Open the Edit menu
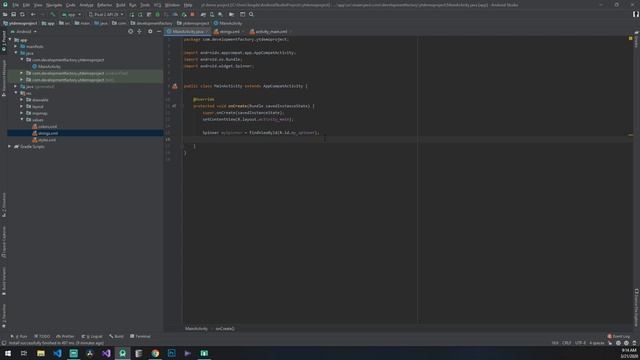640x360 pixels. pyautogui.click(x=27, y=5)
